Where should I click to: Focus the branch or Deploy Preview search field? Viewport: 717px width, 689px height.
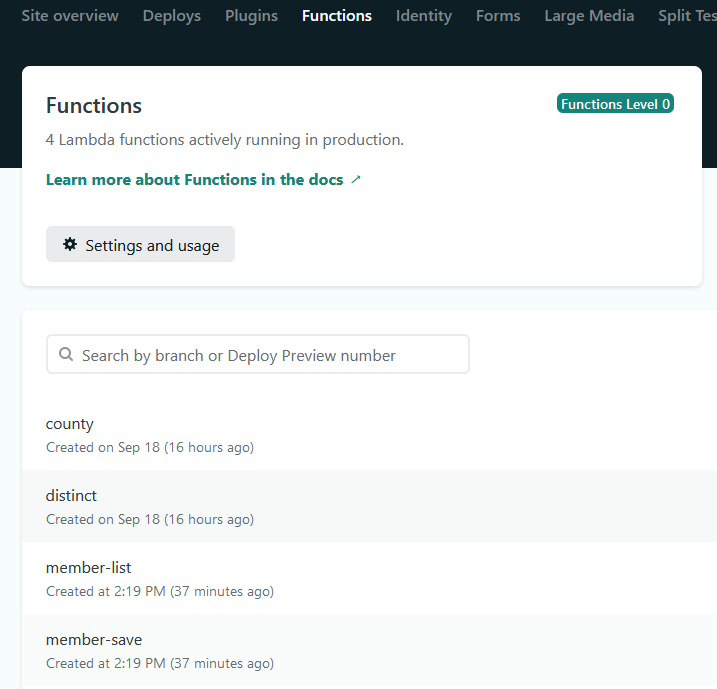270,355
